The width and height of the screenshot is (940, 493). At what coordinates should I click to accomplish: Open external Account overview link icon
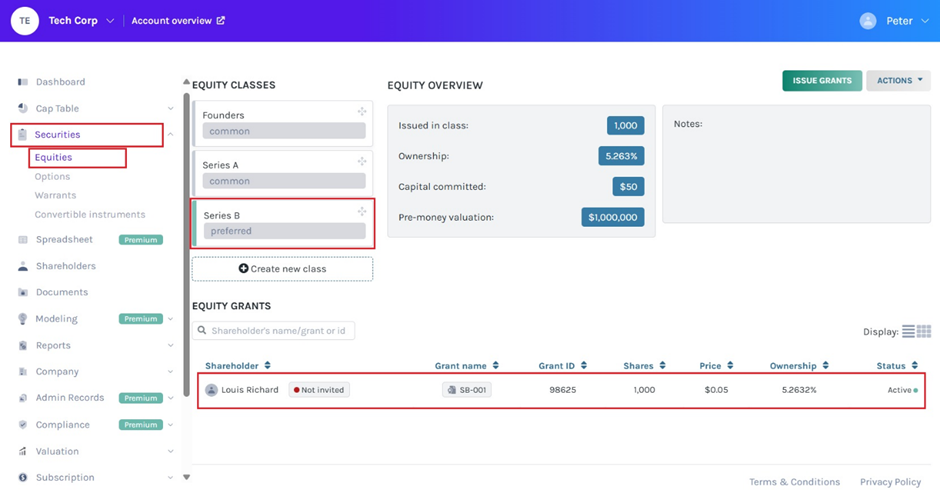coord(221,21)
